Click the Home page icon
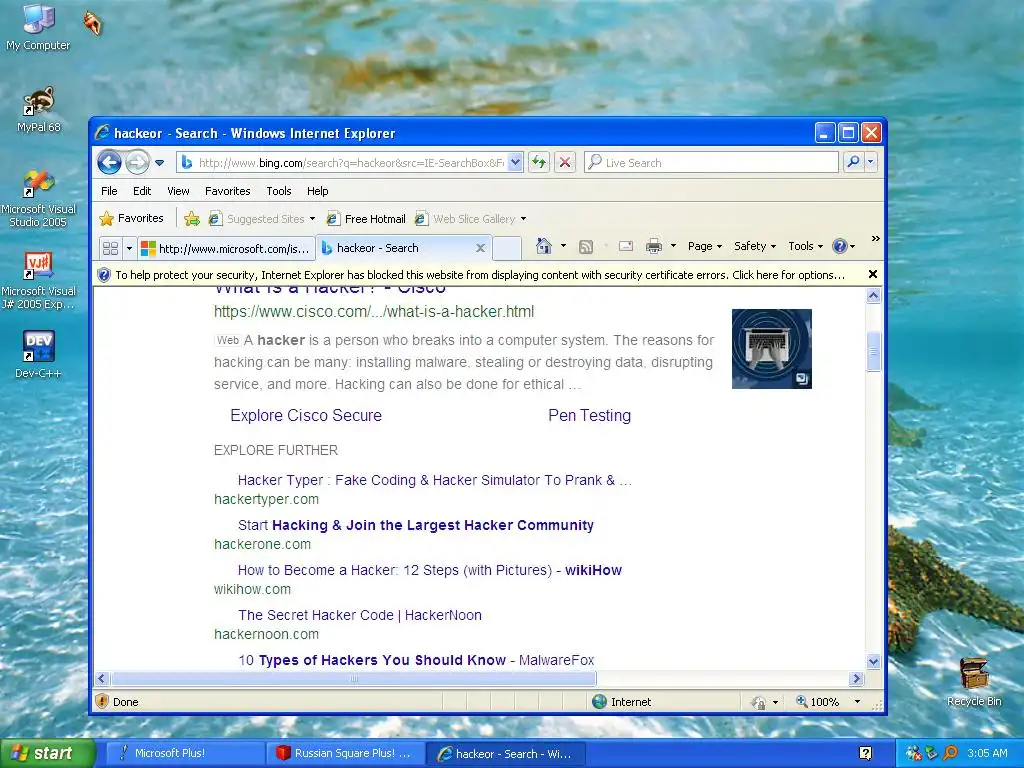Image resolution: width=1024 pixels, height=768 pixels. pyautogui.click(x=543, y=246)
